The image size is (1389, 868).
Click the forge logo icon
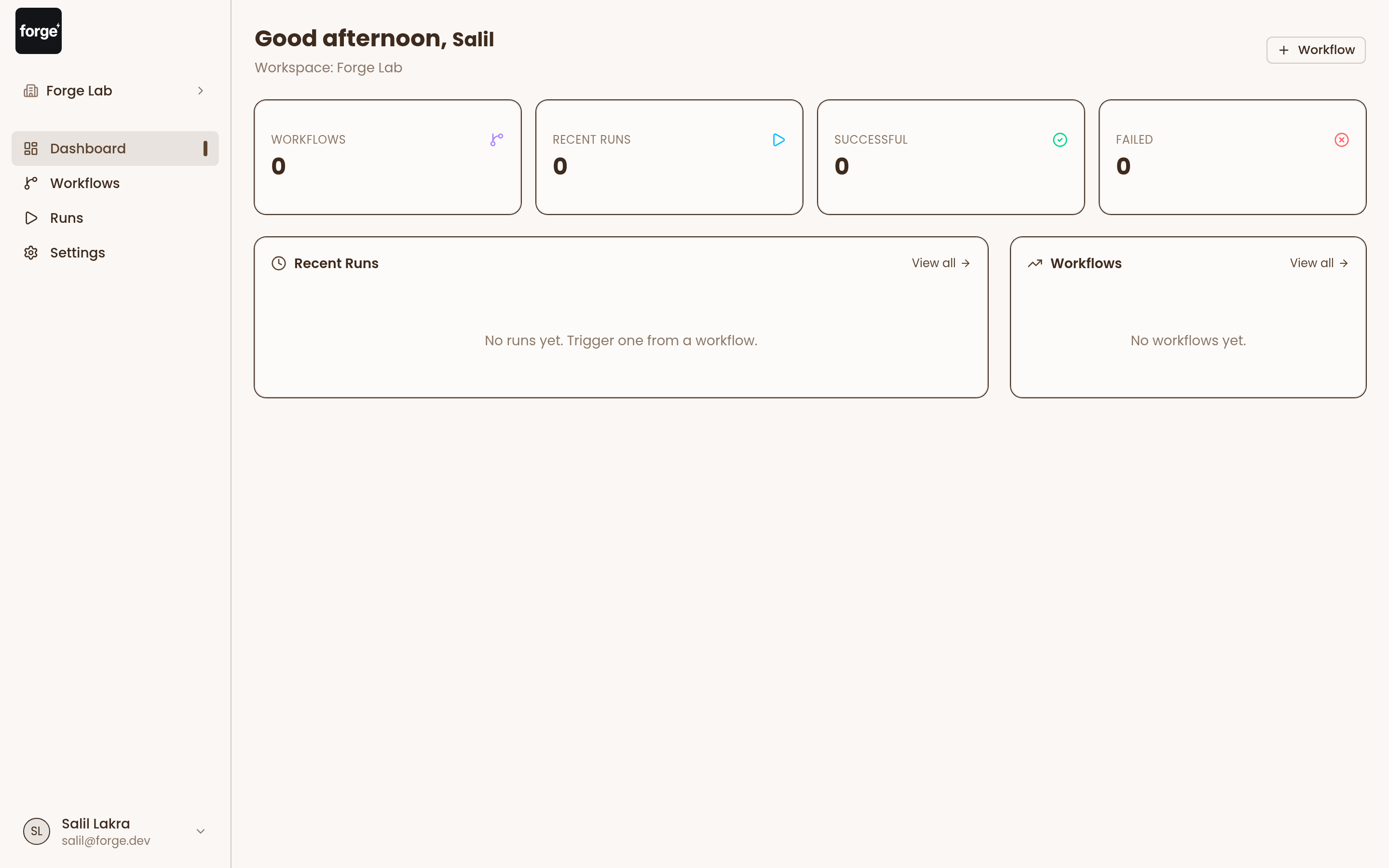39,31
